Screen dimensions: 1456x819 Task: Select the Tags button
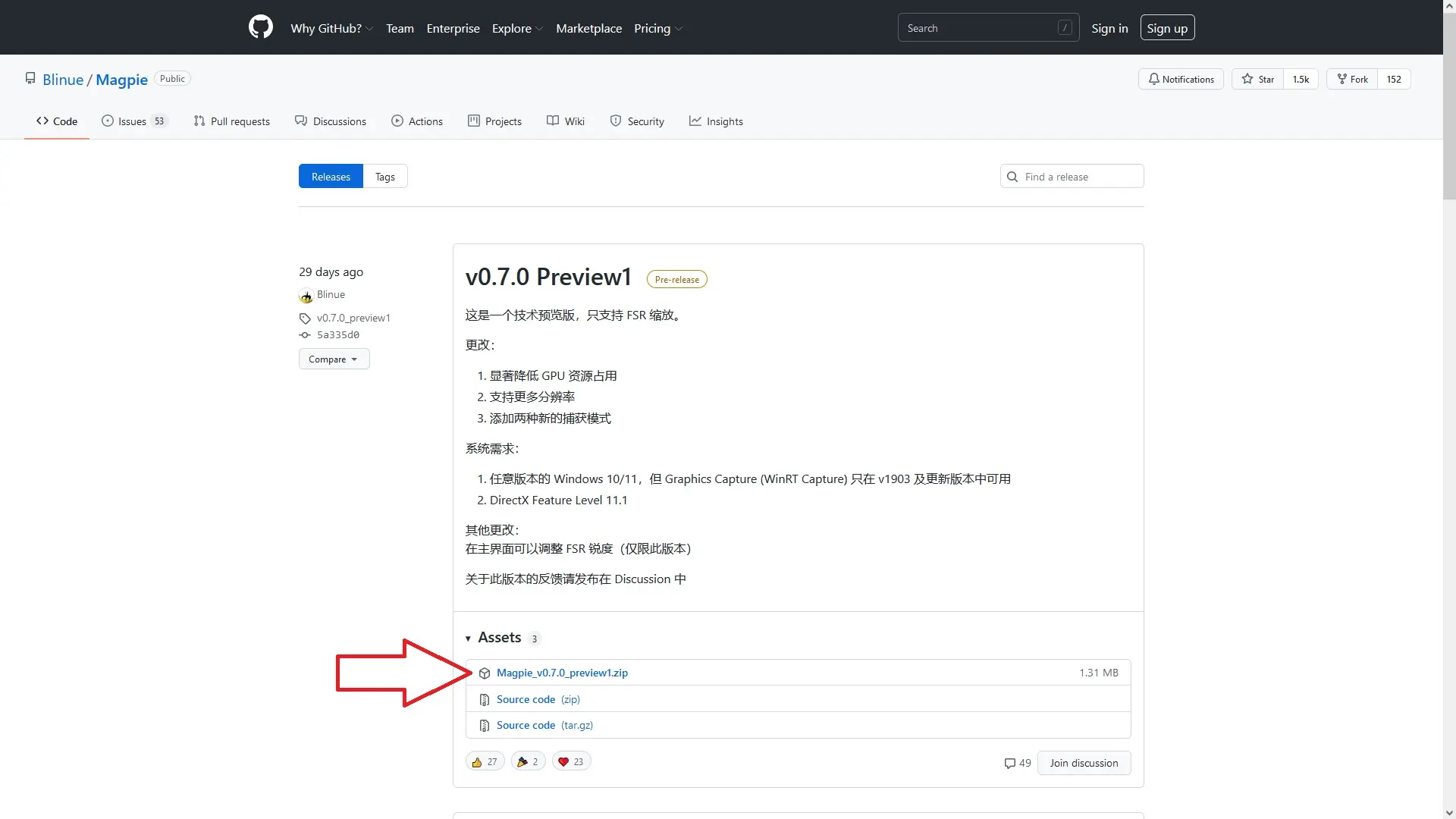(x=385, y=177)
